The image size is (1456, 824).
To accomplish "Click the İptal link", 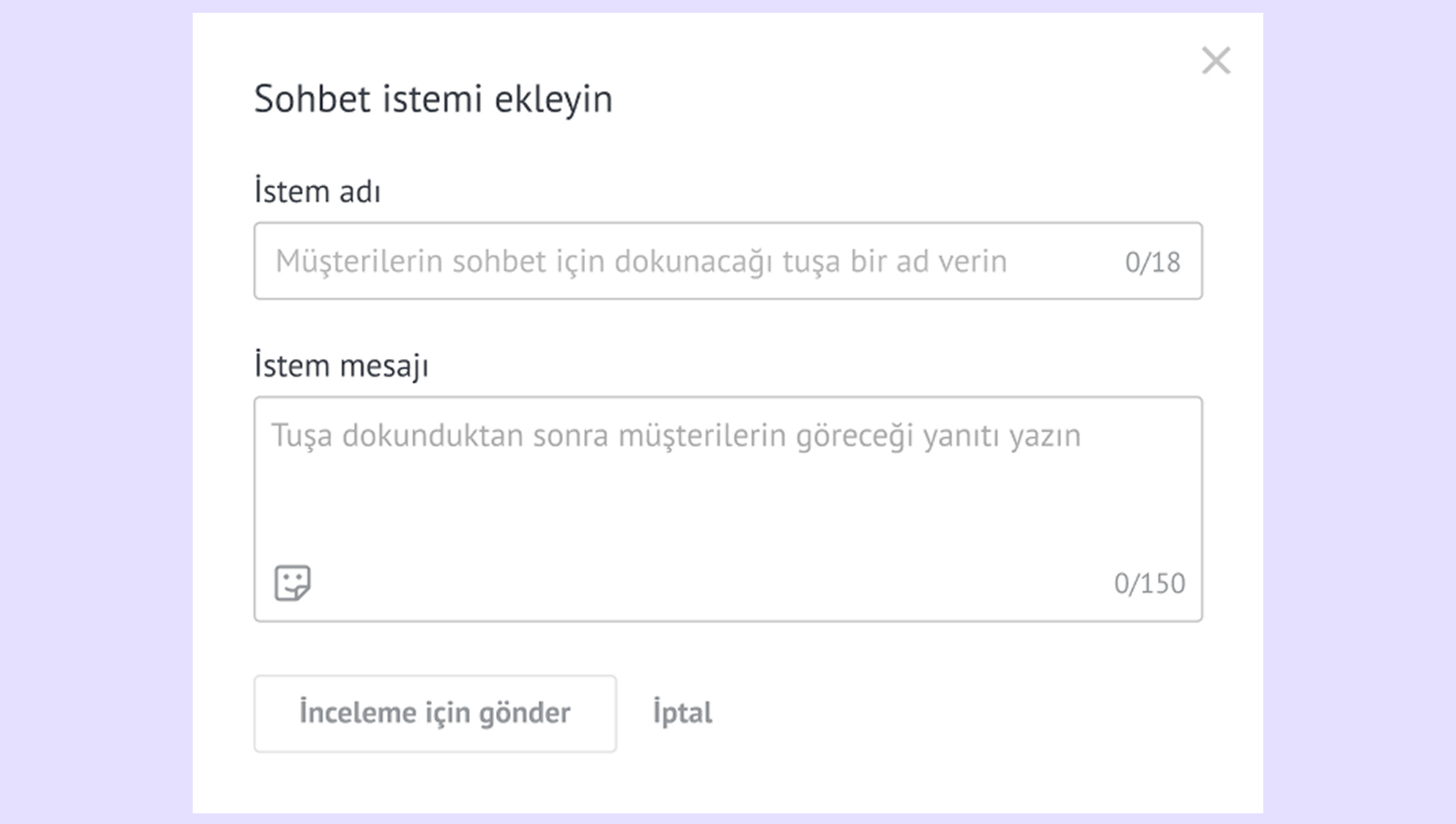I will click(682, 713).
